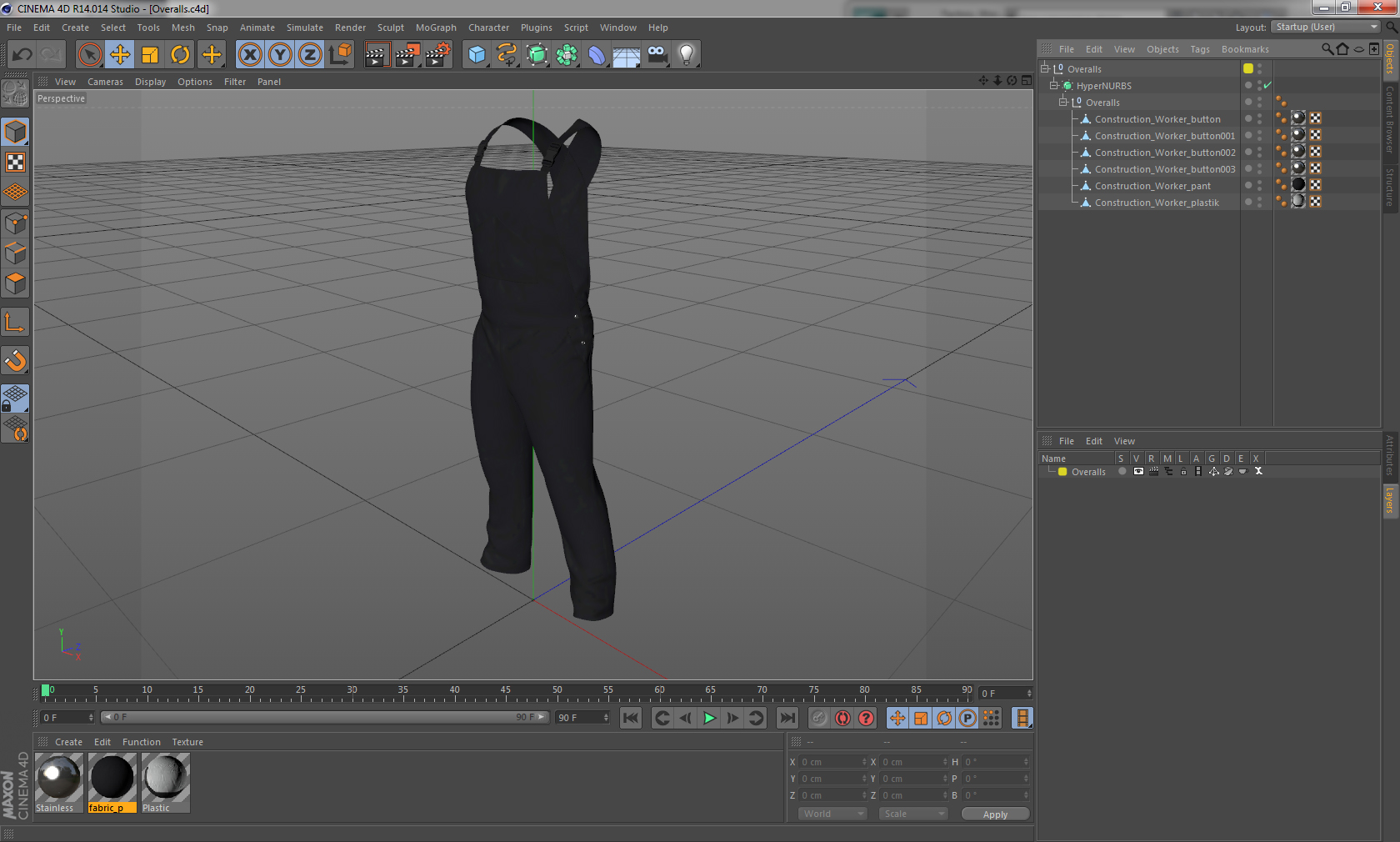Open the MoGraph menu
Image resolution: width=1400 pixels, height=842 pixels.
[436, 28]
